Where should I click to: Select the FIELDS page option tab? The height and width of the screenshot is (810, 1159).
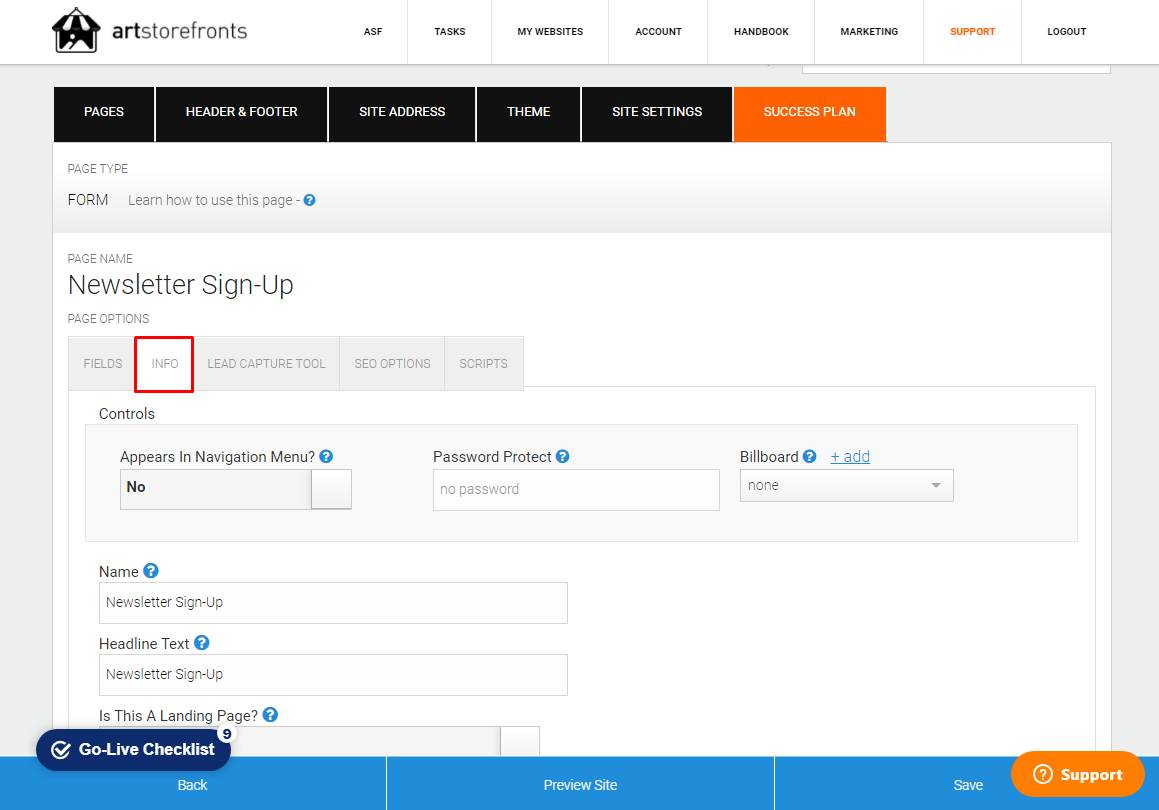click(x=103, y=364)
